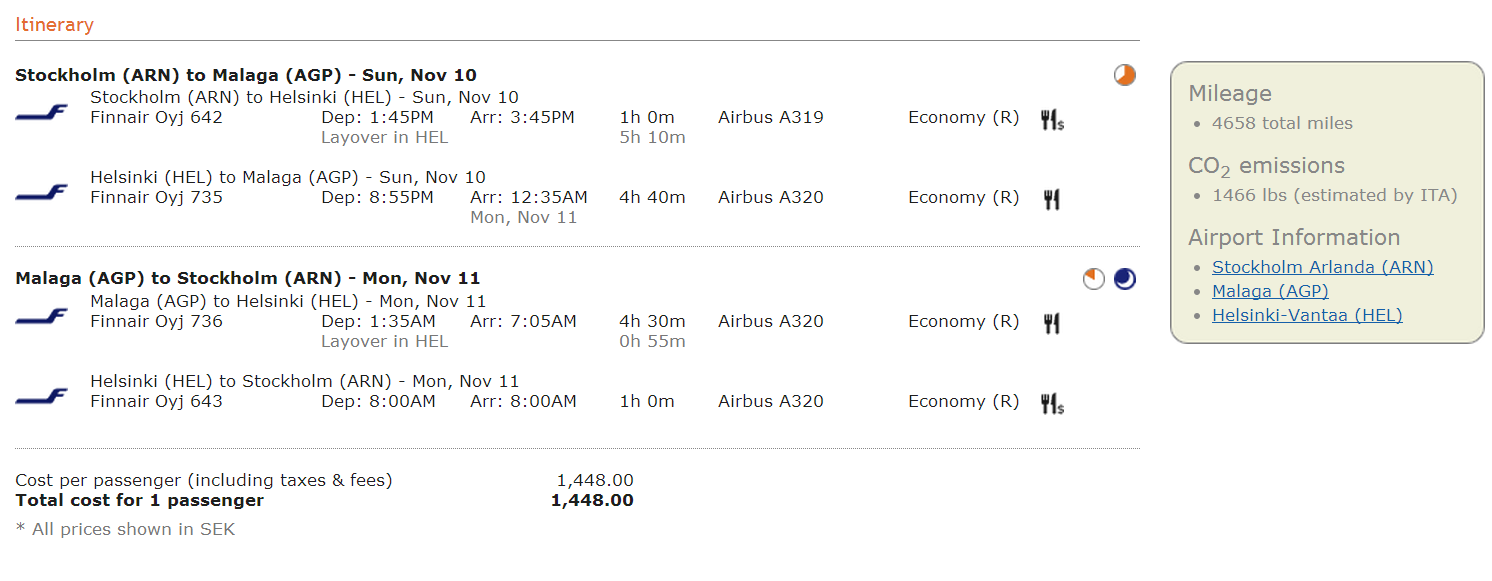This screenshot has width=1492, height=581.
Task: Click the orange Itinerary heading
Action: pyautogui.click(x=54, y=25)
